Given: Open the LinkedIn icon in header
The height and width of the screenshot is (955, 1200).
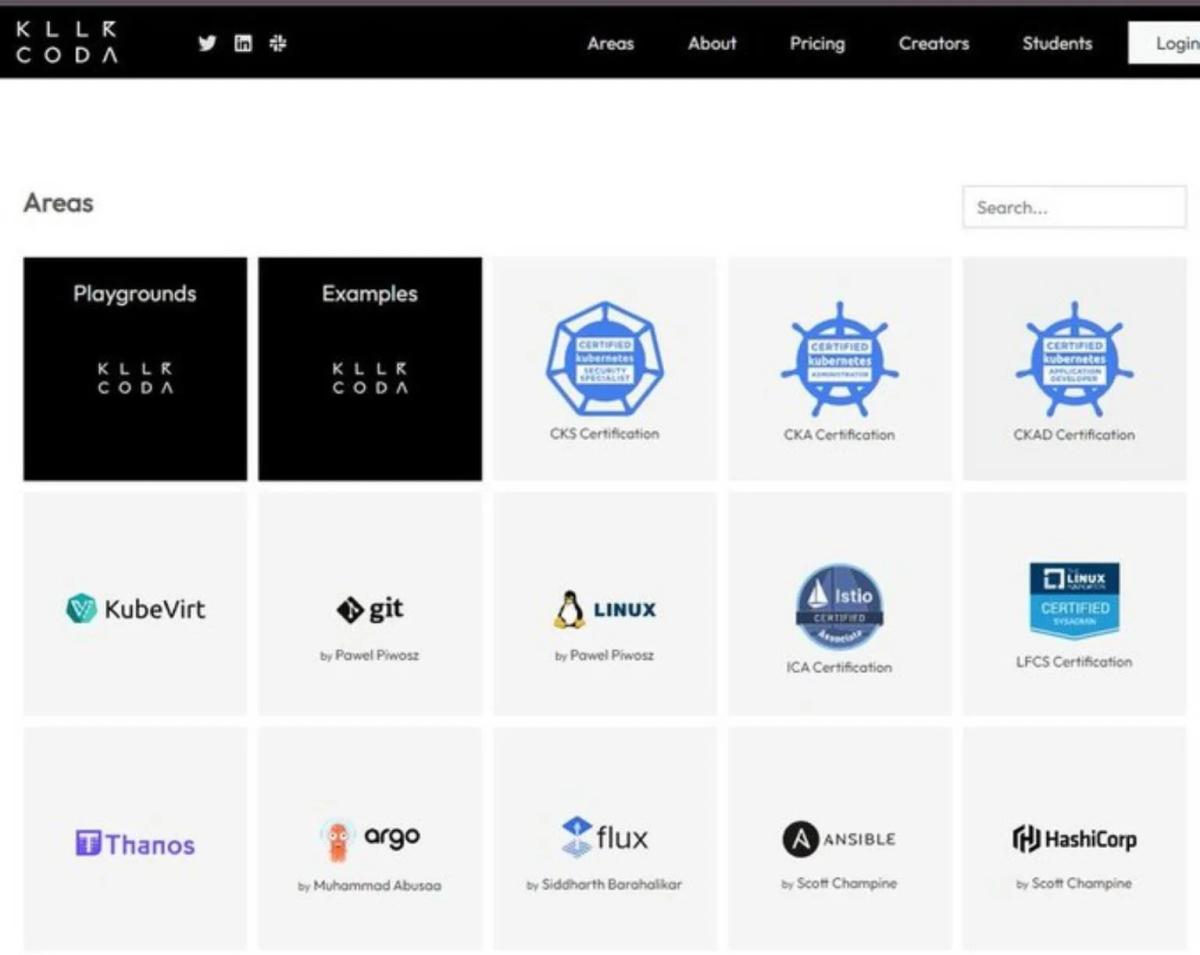Looking at the screenshot, I should click(242, 43).
